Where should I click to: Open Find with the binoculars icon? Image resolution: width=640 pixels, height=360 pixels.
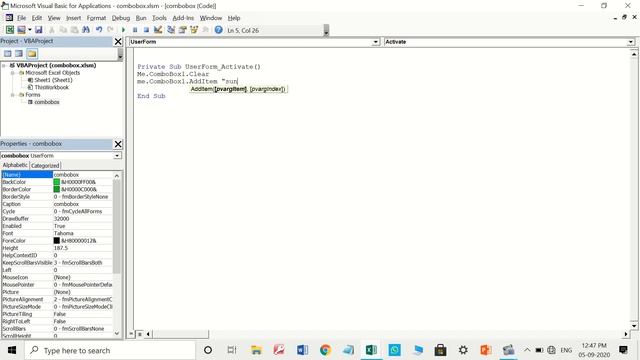(x=86, y=30)
